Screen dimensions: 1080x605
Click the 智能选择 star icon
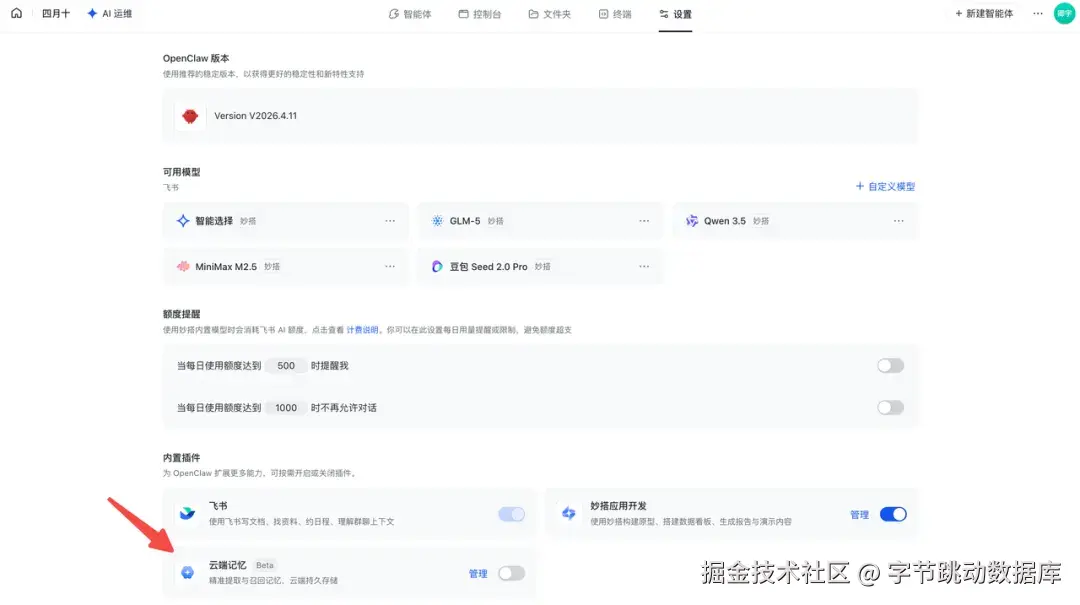[183, 221]
